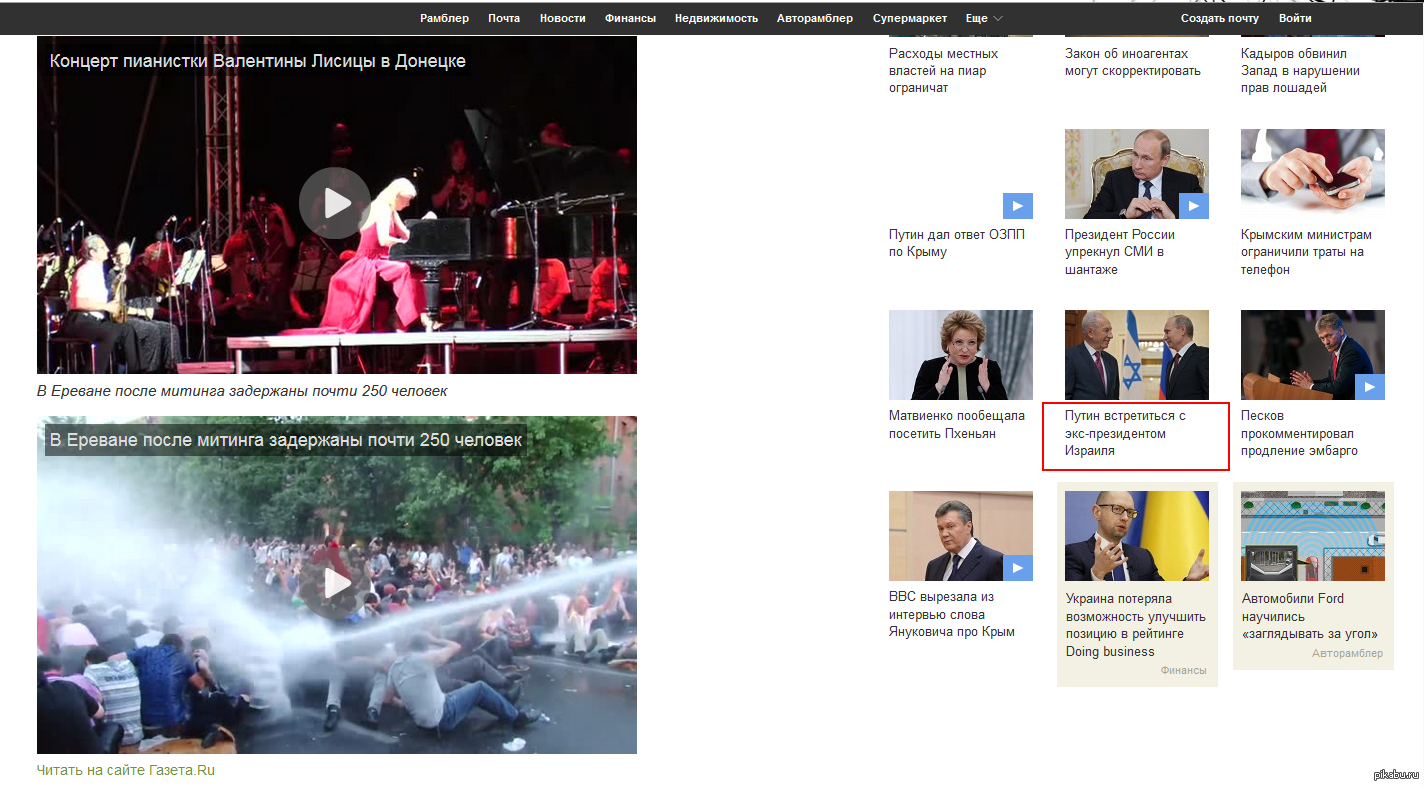Open Недвижимость in the top navigation
1424x786 pixels.
click(x=716, y=18)
